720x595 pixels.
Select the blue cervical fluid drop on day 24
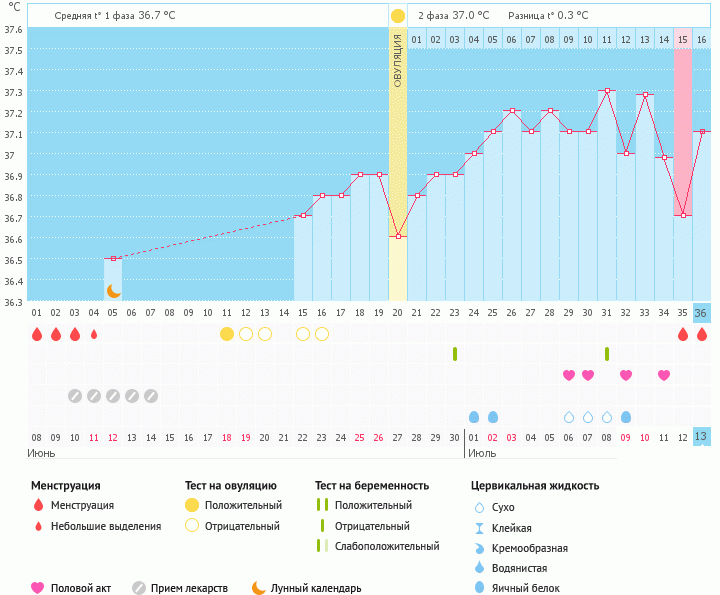tap(474, 417)
